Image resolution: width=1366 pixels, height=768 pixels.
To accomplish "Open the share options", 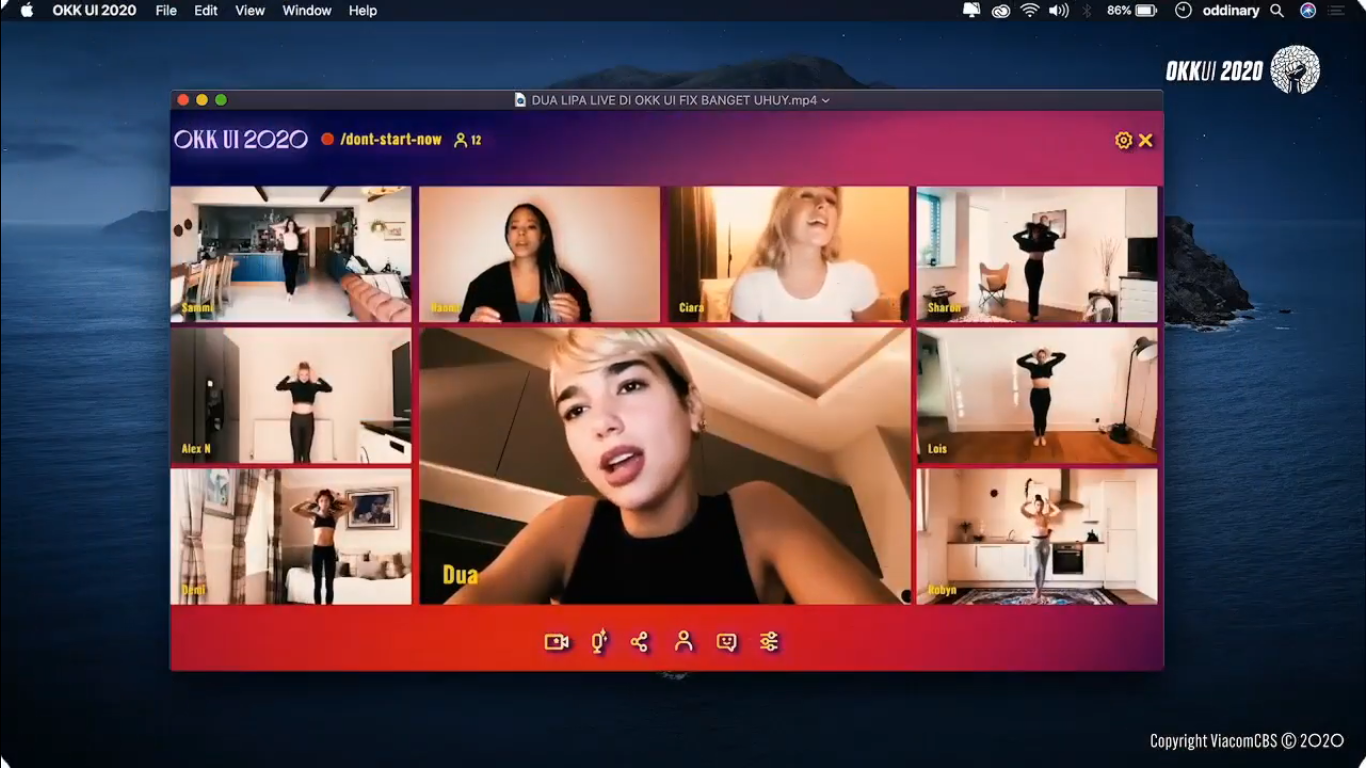I will click(641, 643).
